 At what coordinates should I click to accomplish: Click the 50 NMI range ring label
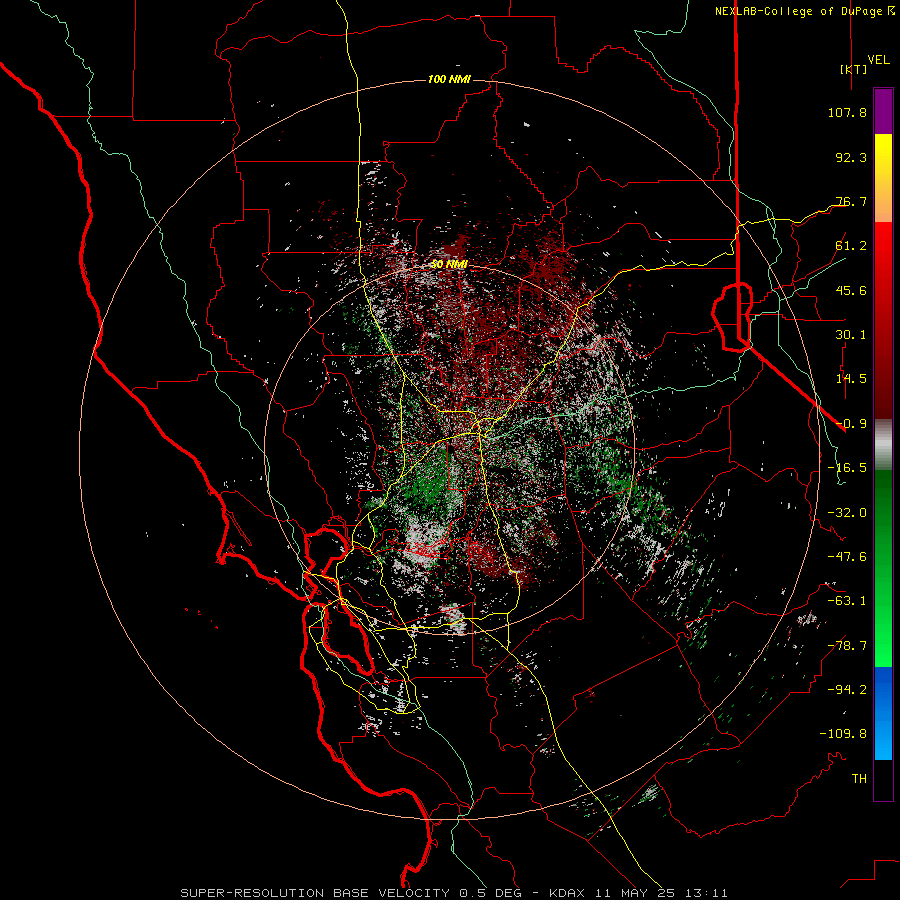(x=449, y=264)
